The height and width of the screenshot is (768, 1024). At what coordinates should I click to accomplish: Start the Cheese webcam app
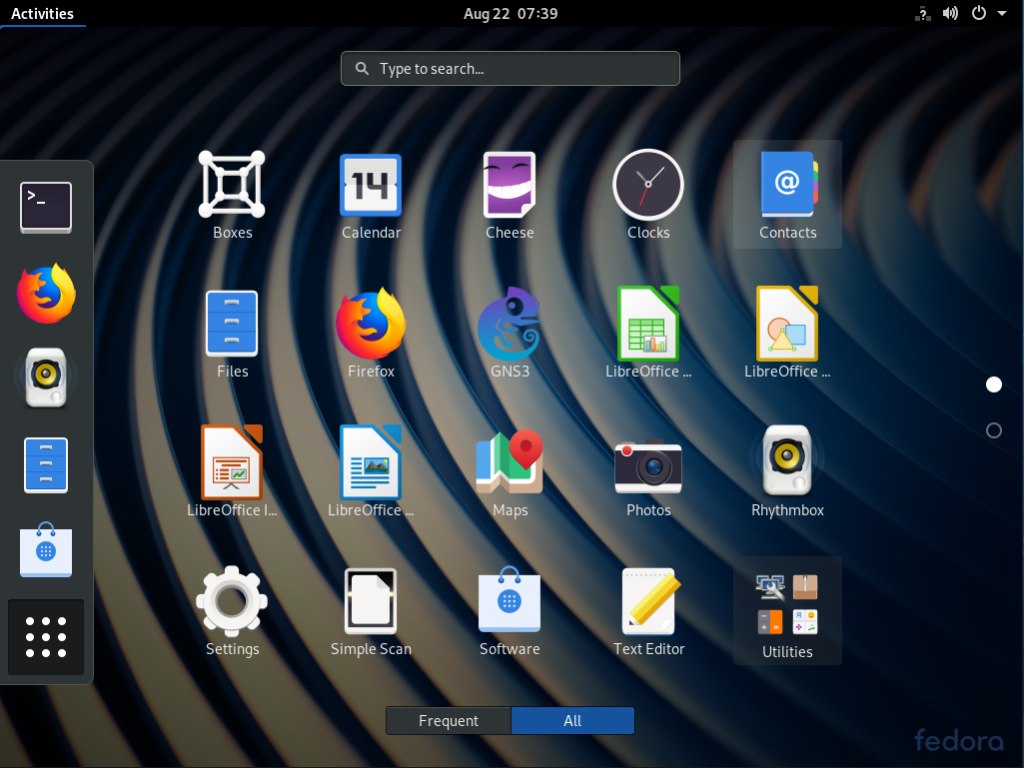click(x=509, y=194)
